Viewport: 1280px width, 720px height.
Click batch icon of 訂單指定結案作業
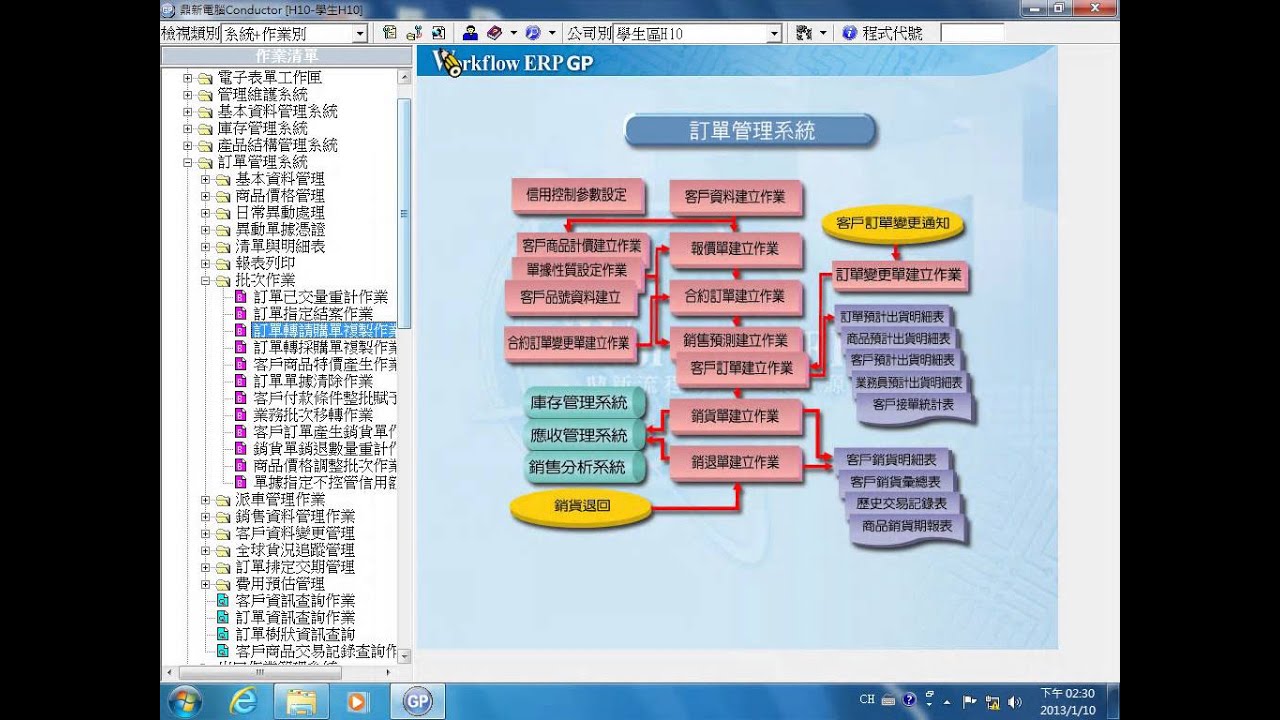[240, 314]
